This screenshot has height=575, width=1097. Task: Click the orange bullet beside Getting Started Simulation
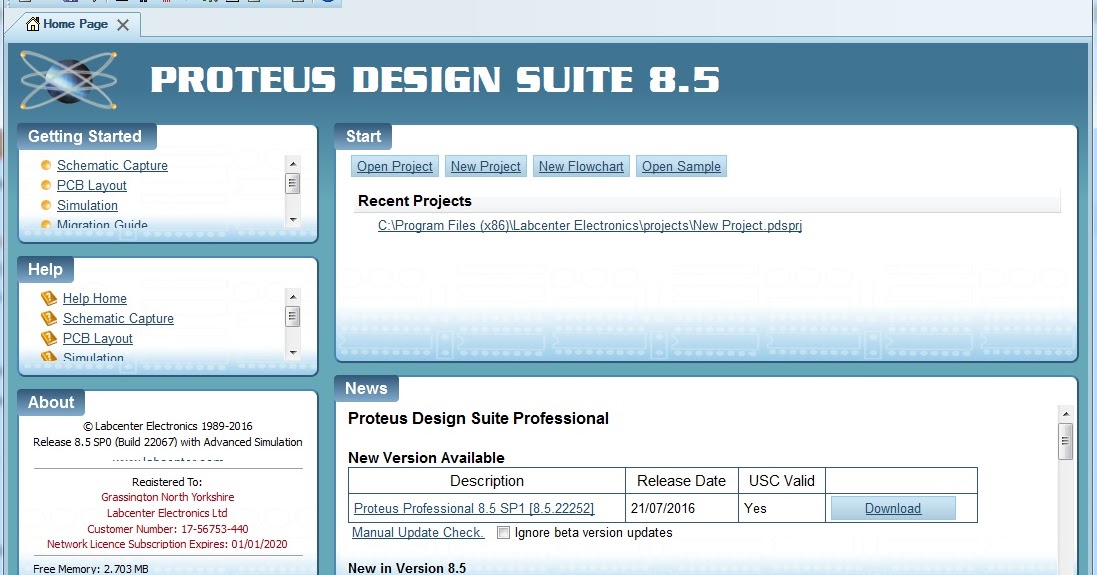point(46,205)
